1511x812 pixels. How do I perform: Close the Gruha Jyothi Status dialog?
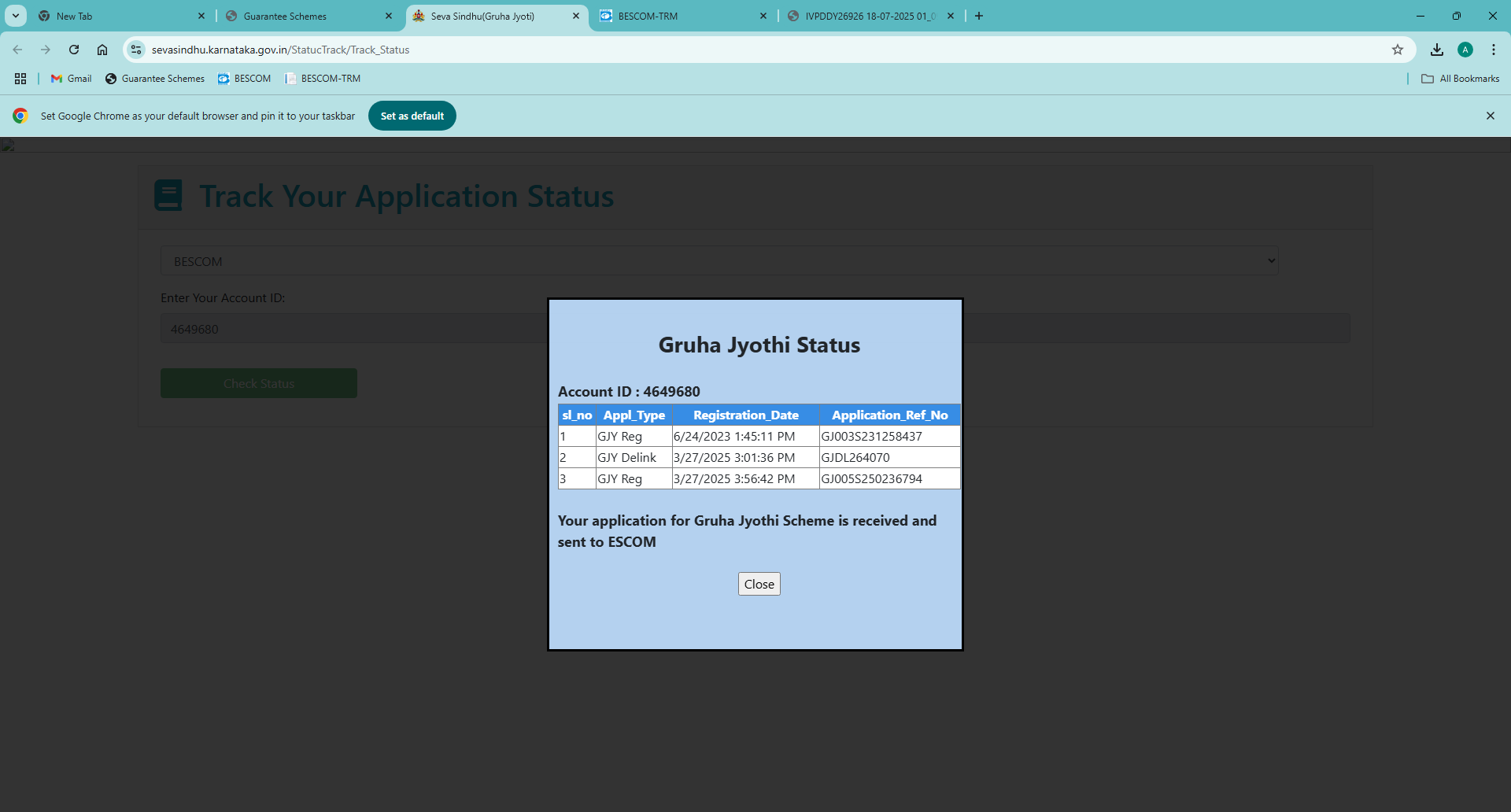759,584
